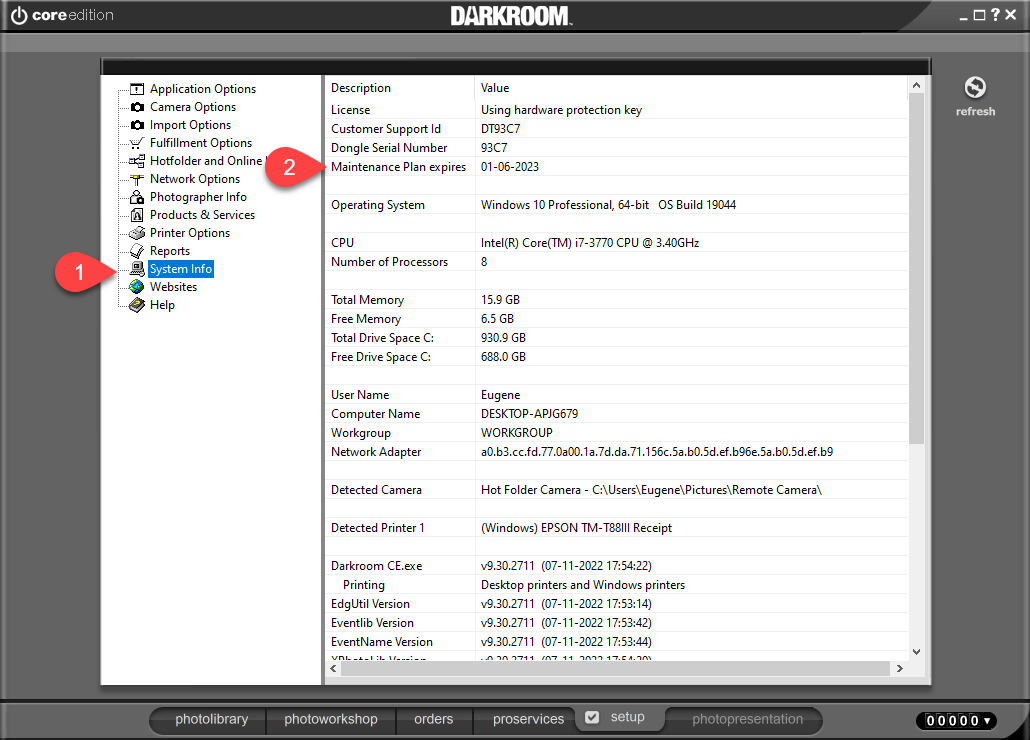Click the Websites globe icon
Screen dimensions: 1030x740
[x=137, y=287]
